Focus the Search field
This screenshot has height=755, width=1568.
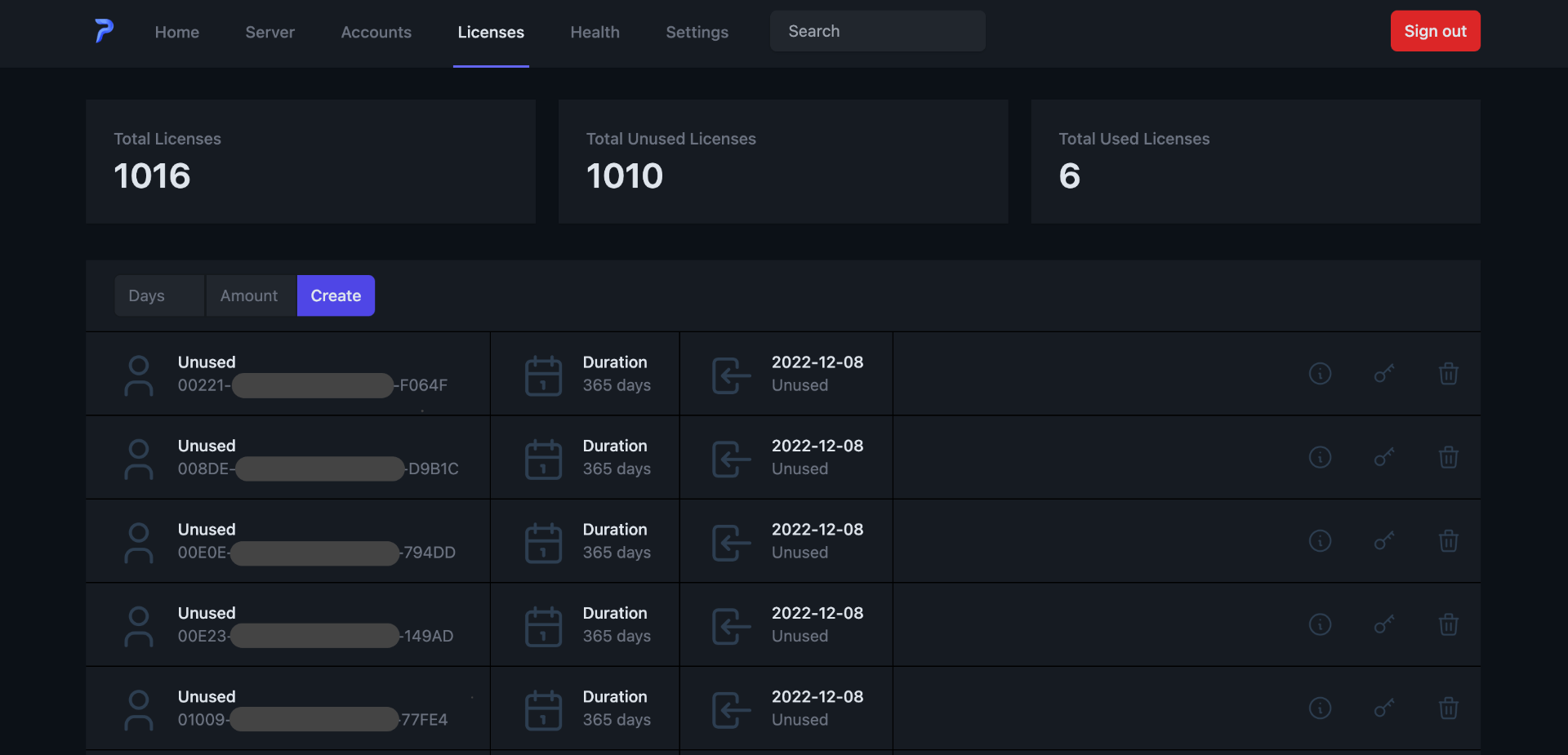coord(877,31)
